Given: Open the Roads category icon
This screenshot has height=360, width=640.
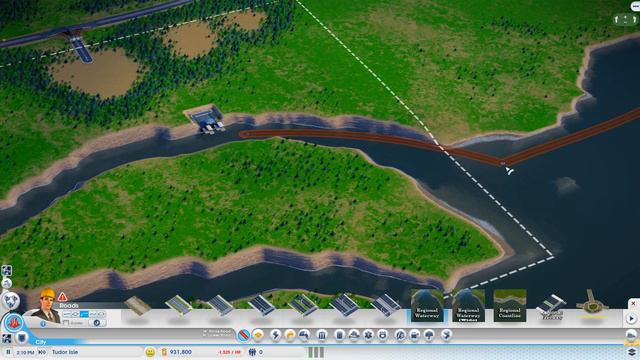Looking at the screenshot, I should coord(244,335).
